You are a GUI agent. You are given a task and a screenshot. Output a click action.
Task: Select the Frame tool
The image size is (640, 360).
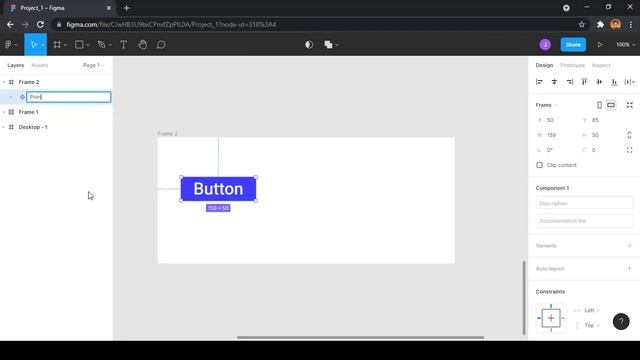pyautogui.click(x=57, y=44)
